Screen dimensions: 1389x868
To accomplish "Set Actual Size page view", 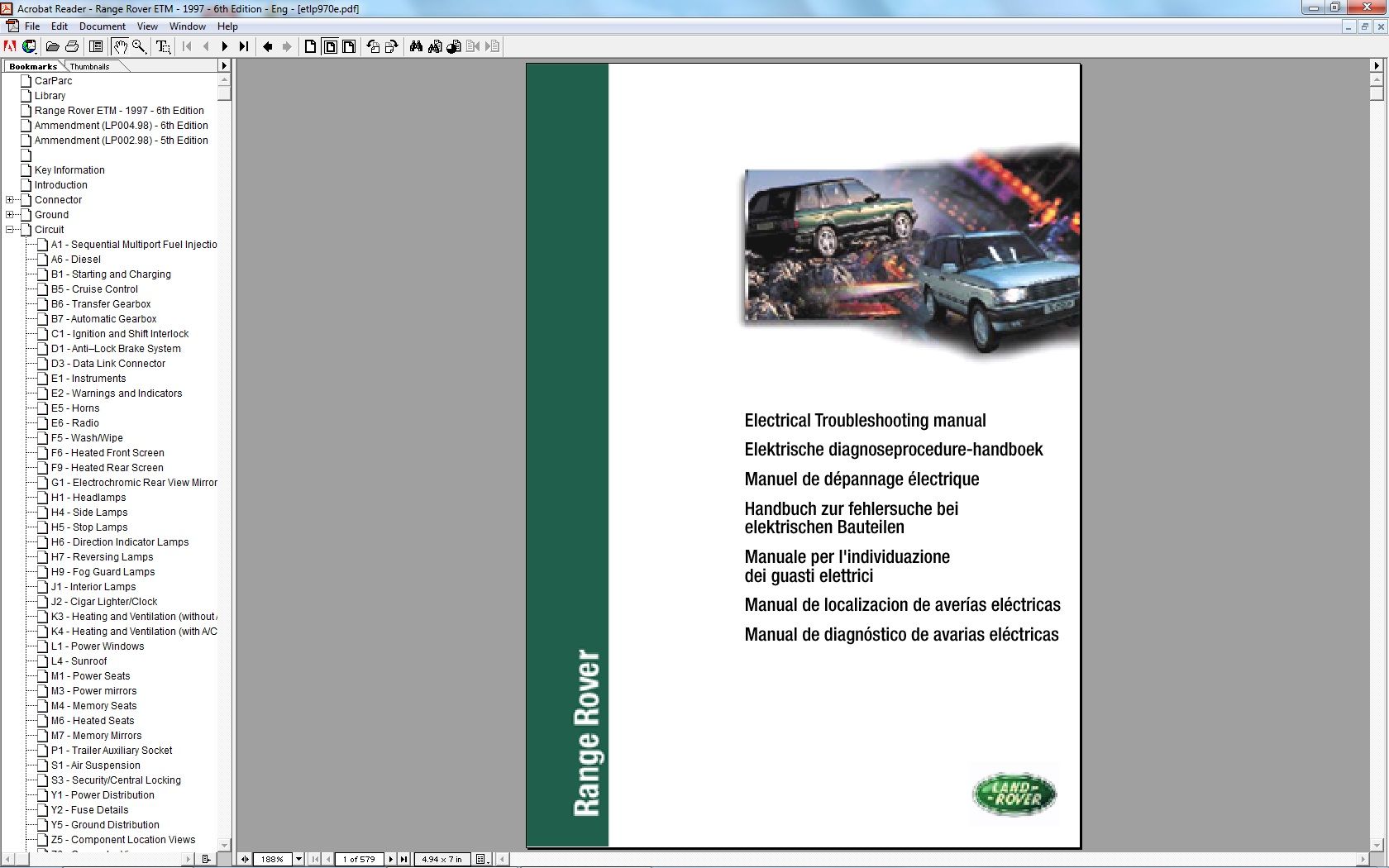I will (310, 46).
